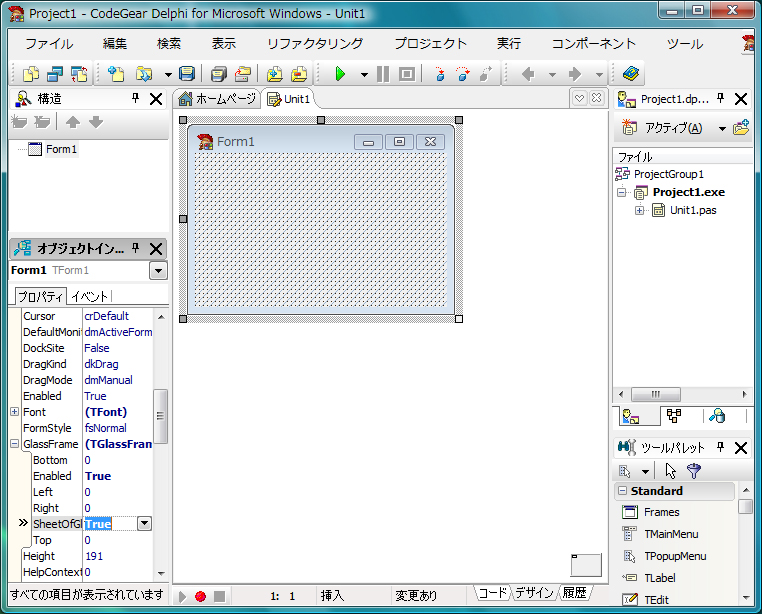
Task: Select Frames in Tool Palette
Action: (x=661, y=512)
